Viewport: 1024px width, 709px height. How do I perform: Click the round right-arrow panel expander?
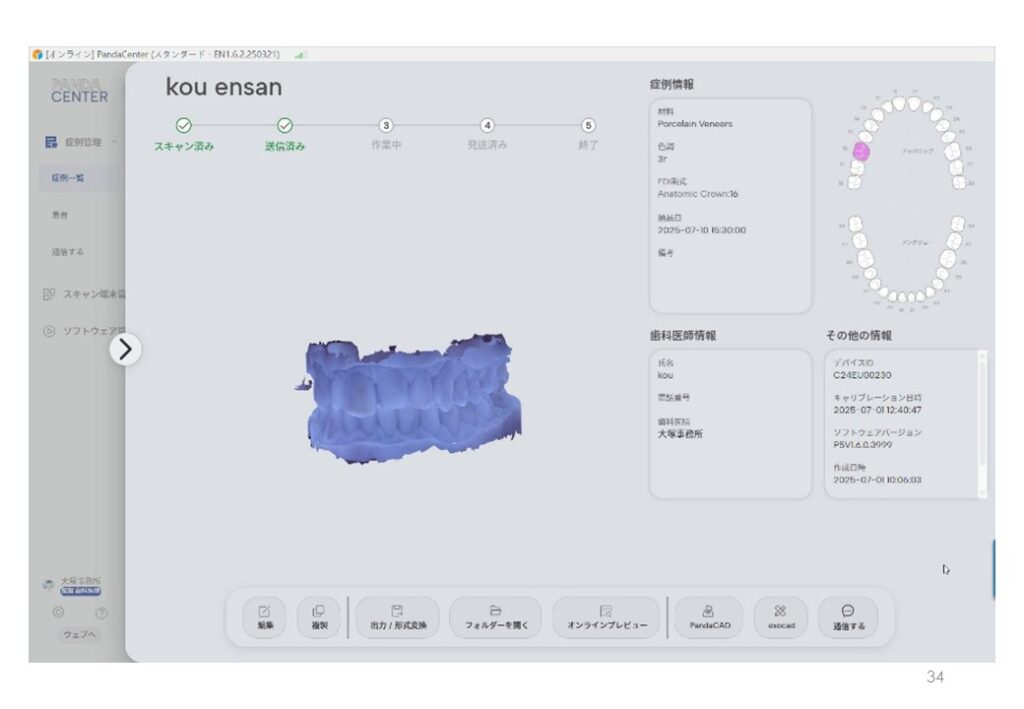(126, 348)
